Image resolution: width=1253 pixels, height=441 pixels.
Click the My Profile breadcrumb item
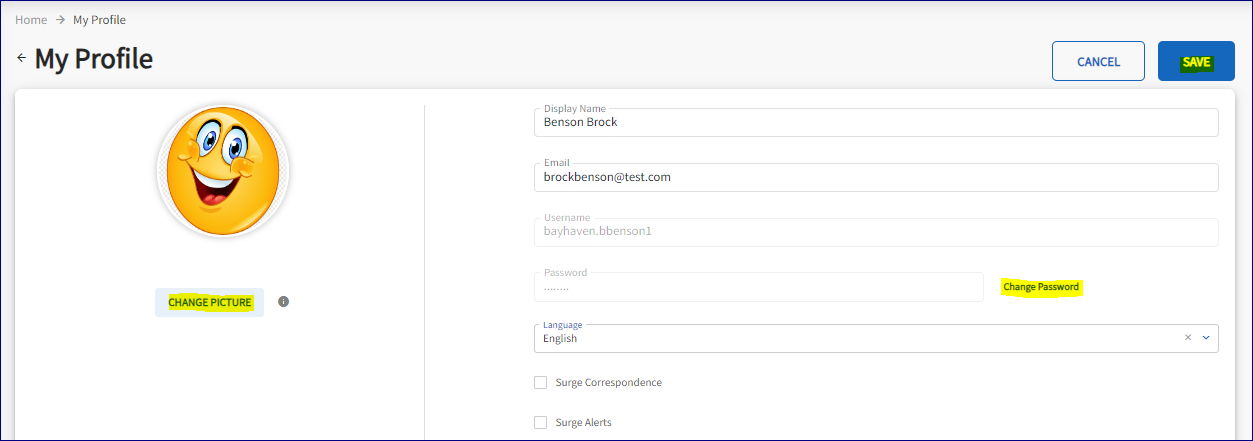click(99, 20)
